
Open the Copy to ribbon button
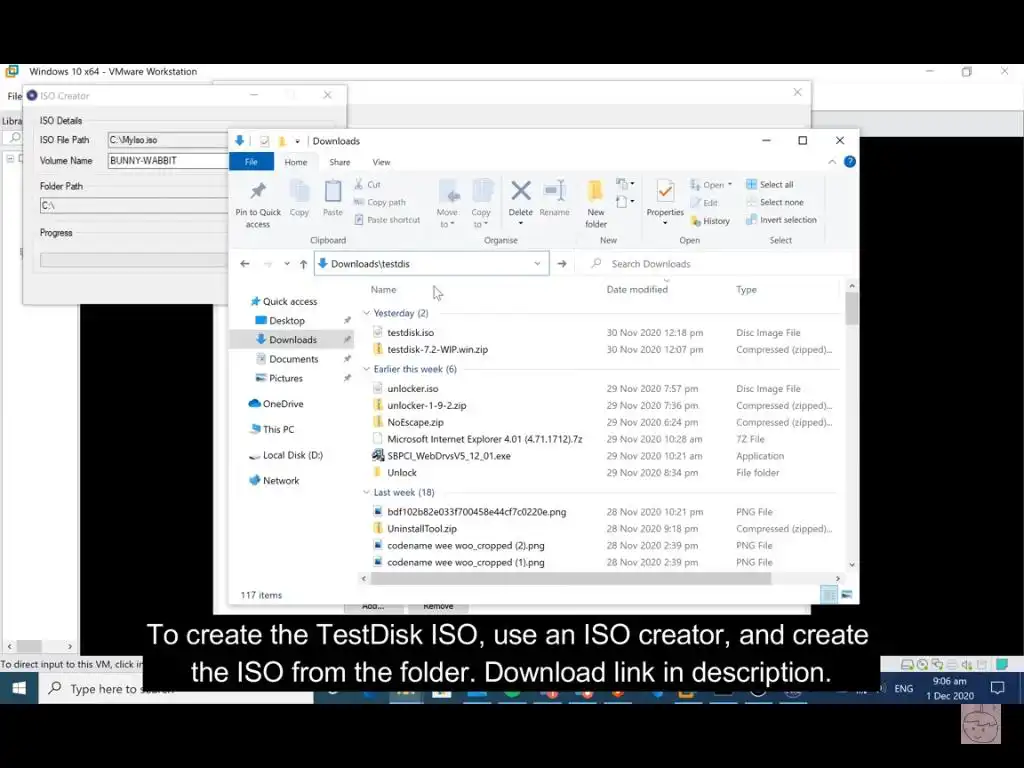click(x=481, y=203)
